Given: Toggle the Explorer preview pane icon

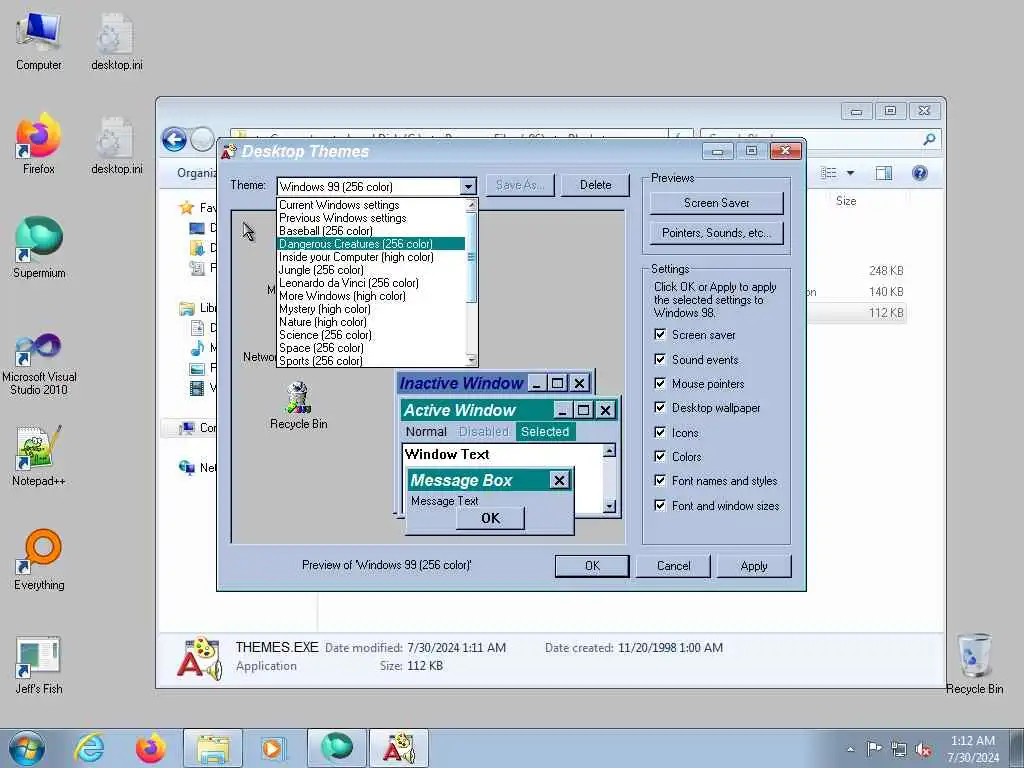Looking at the screenshot, I should (884, 173).
